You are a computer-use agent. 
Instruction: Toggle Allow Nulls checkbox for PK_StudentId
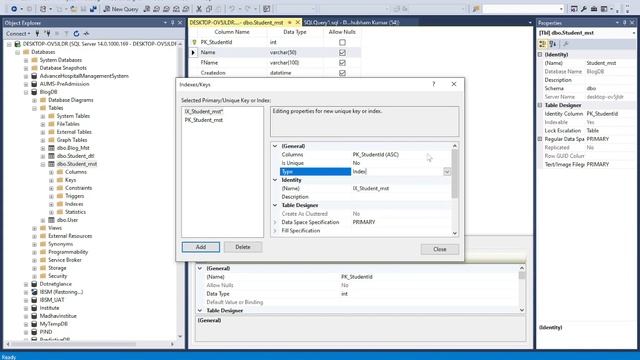point(342,42)
